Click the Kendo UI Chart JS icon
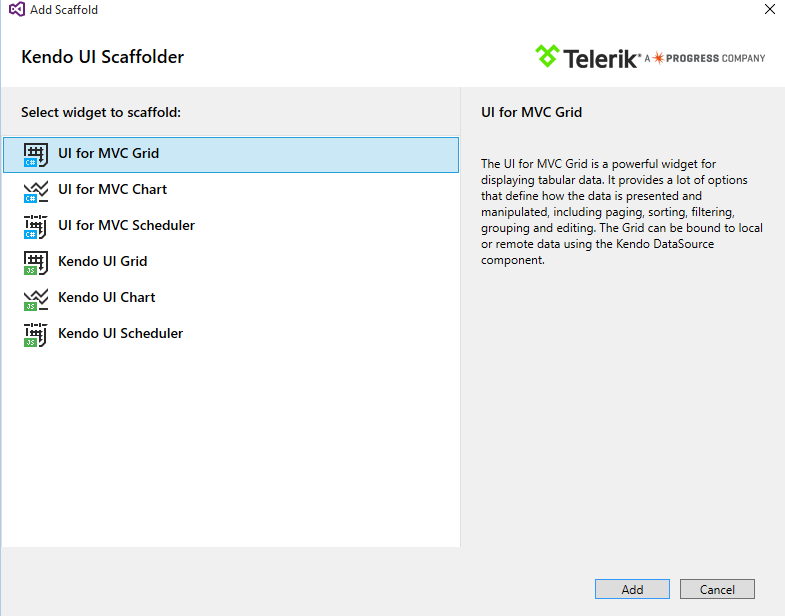785x616 pixels. click(36, 298)
